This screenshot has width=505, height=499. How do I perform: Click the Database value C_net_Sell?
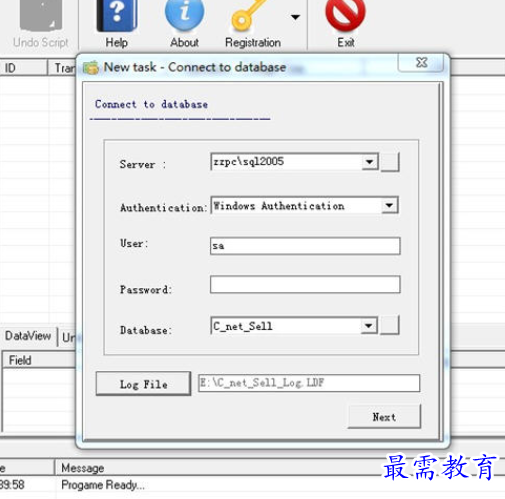tap(243, 326)
